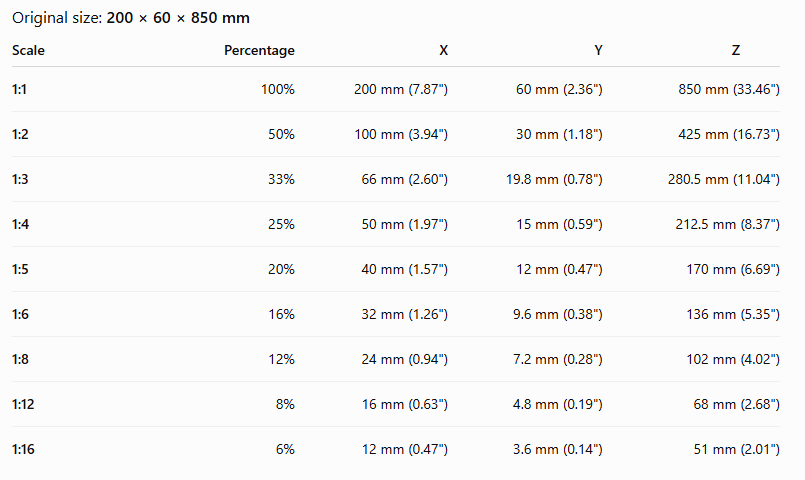Select the 1:4 scale row label

coord(21,224)
